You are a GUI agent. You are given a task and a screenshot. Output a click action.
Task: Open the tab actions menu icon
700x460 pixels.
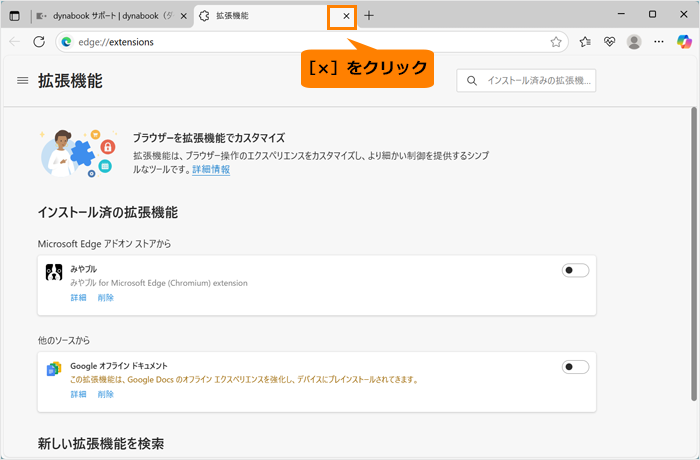pos(15,16)
